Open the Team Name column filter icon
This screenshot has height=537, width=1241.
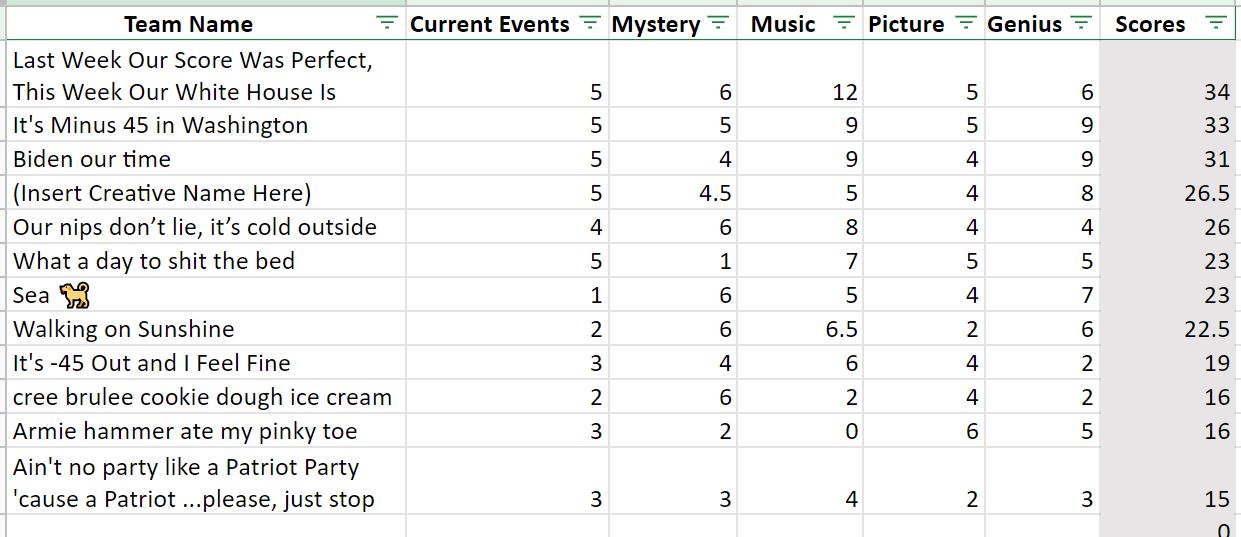(x=386, y=24)
